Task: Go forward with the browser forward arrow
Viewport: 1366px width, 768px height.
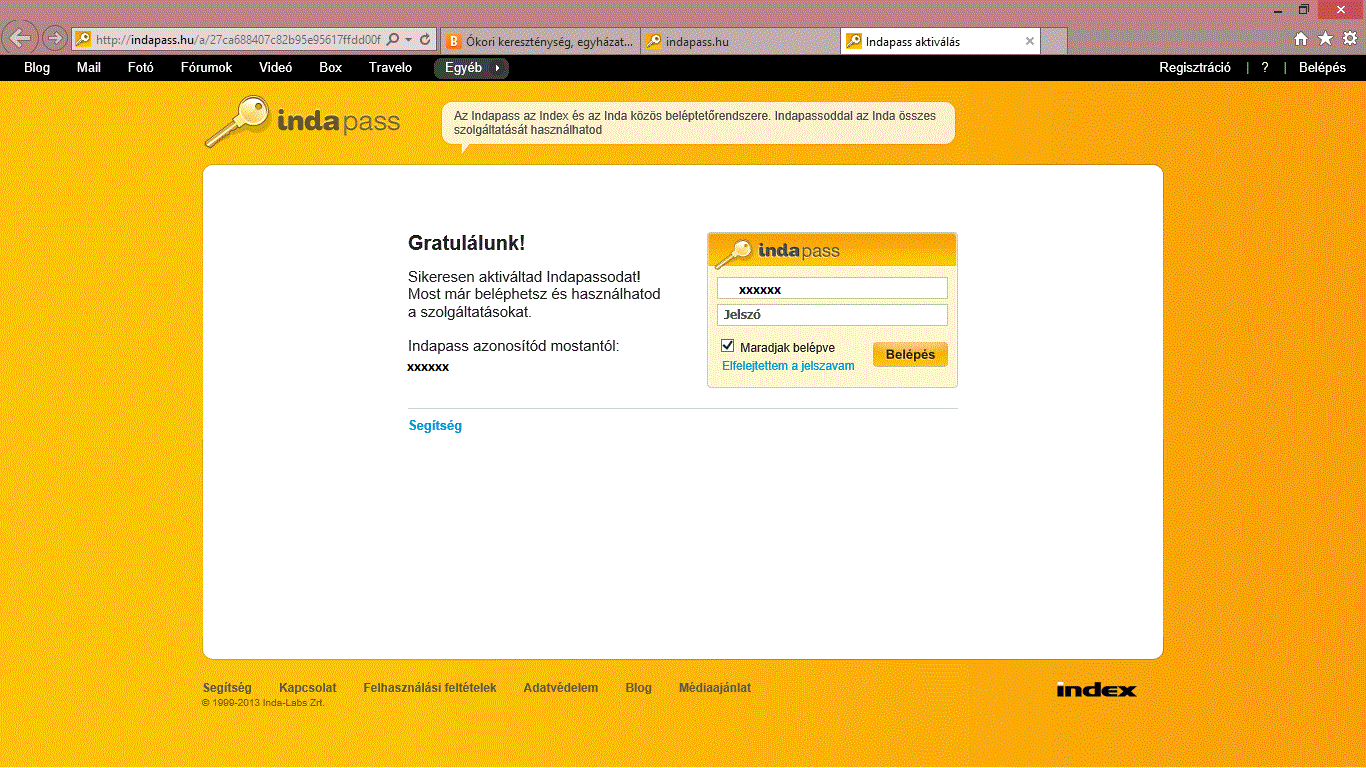Action: click(55, 39)
